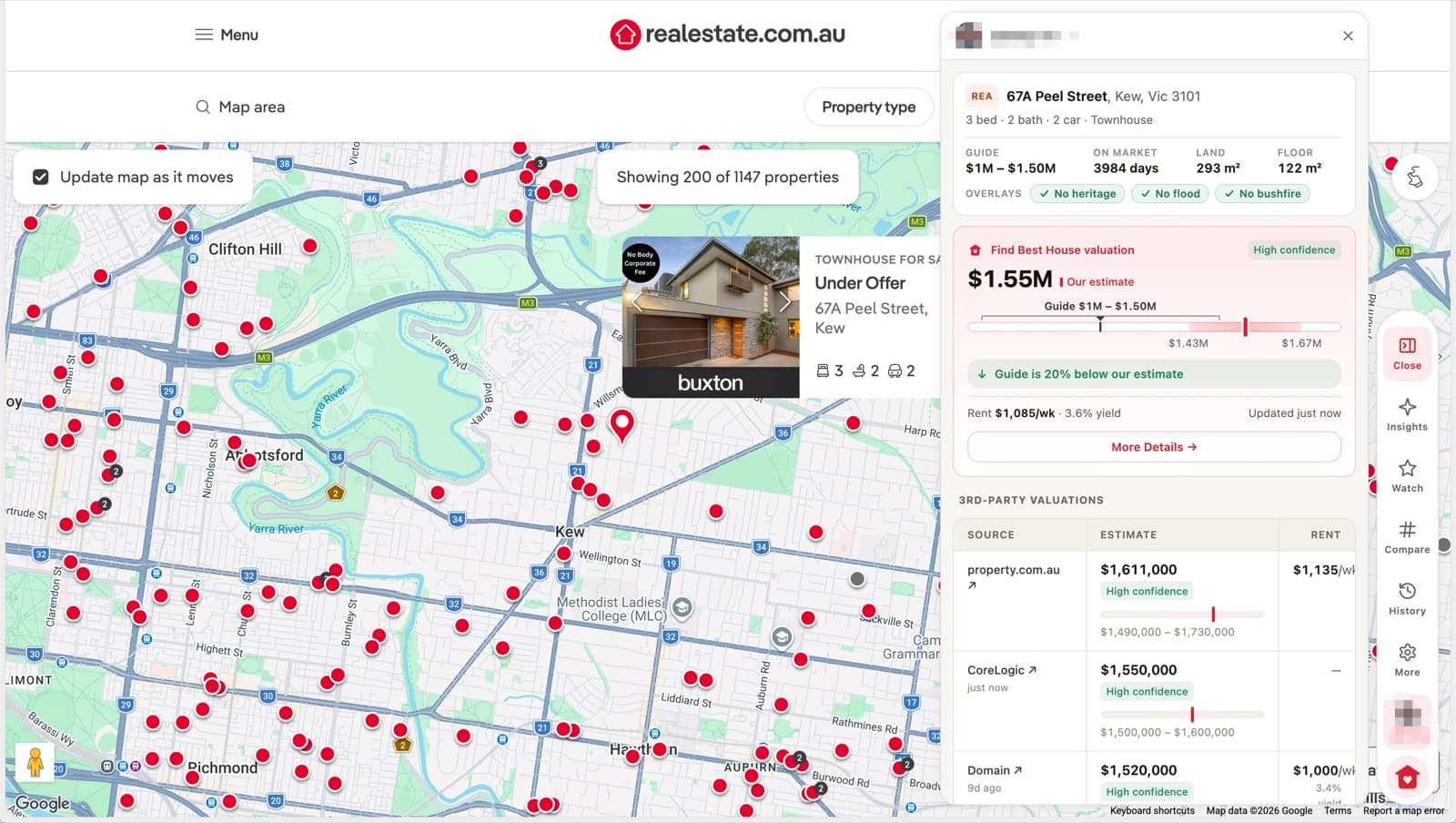Click the grey map marker near Kew
This screenshot has width=1456, height=823.
point(857,579)
